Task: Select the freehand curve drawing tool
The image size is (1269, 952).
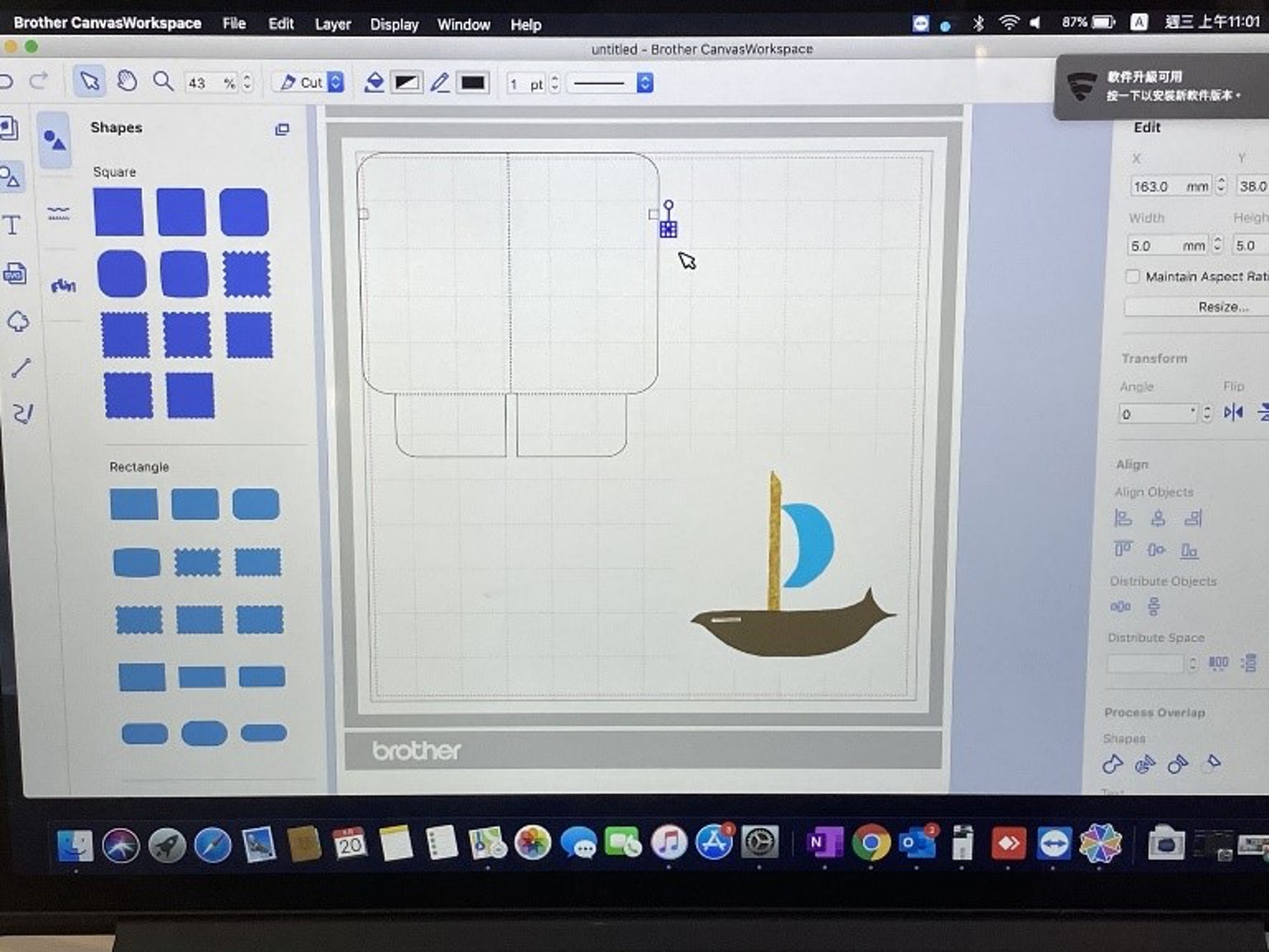Action: pos(22,414)
